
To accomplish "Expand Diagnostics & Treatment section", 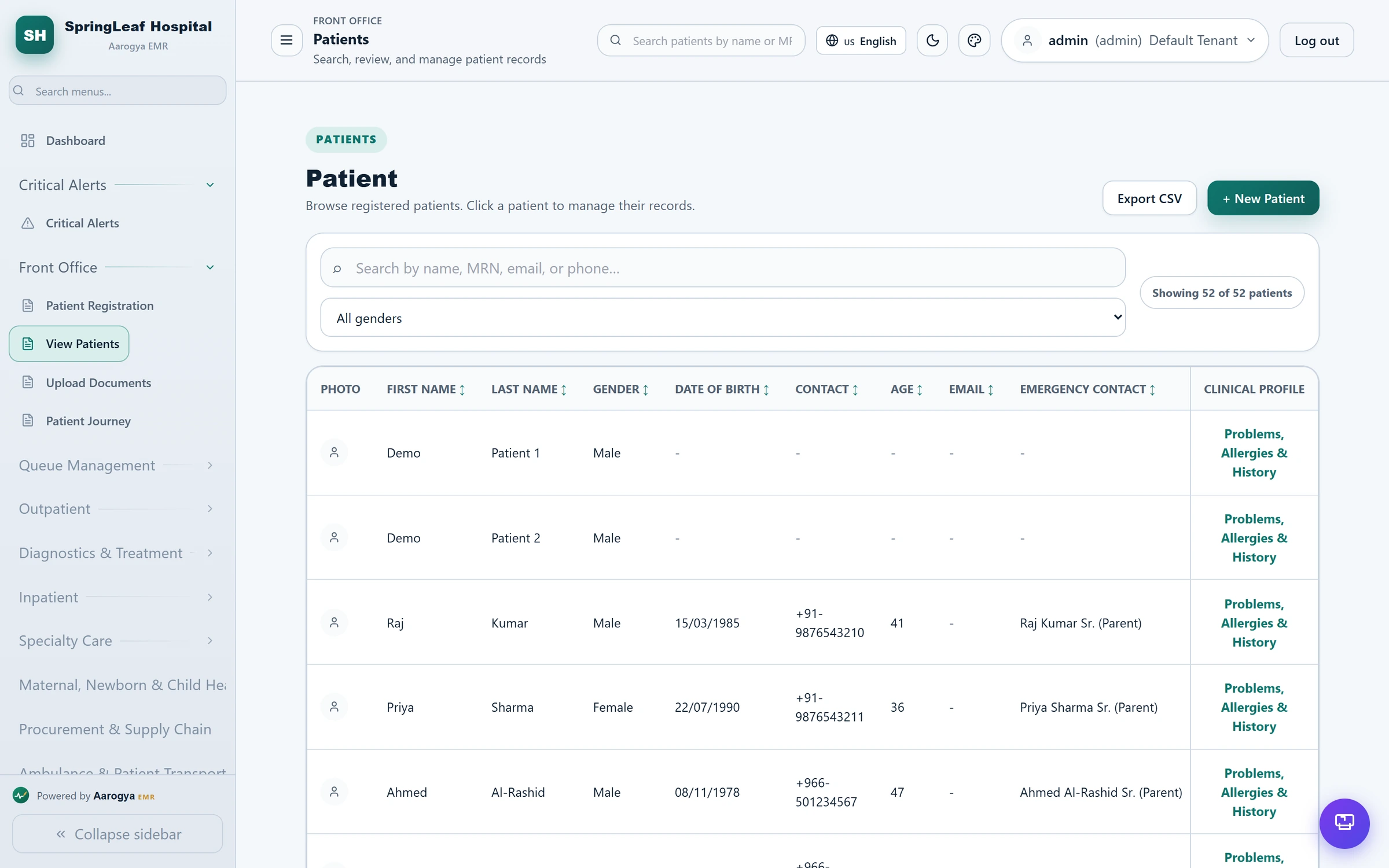I will click(117, 553).
